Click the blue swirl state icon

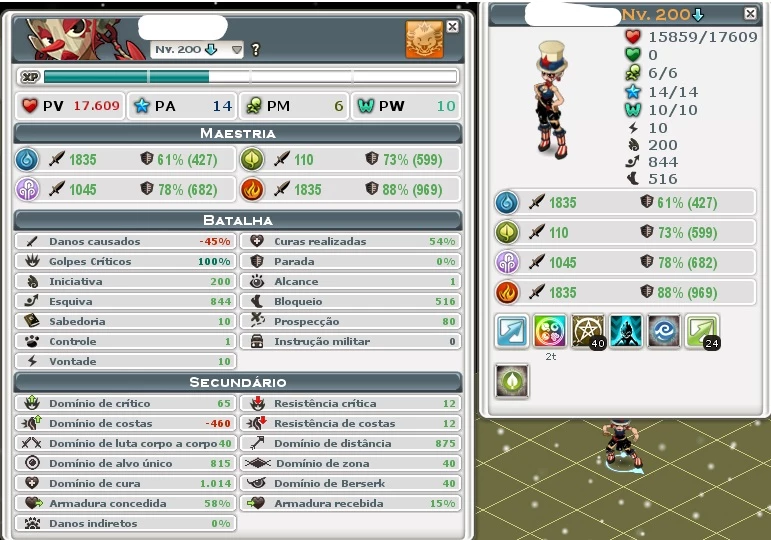click(x=664, y=331)
